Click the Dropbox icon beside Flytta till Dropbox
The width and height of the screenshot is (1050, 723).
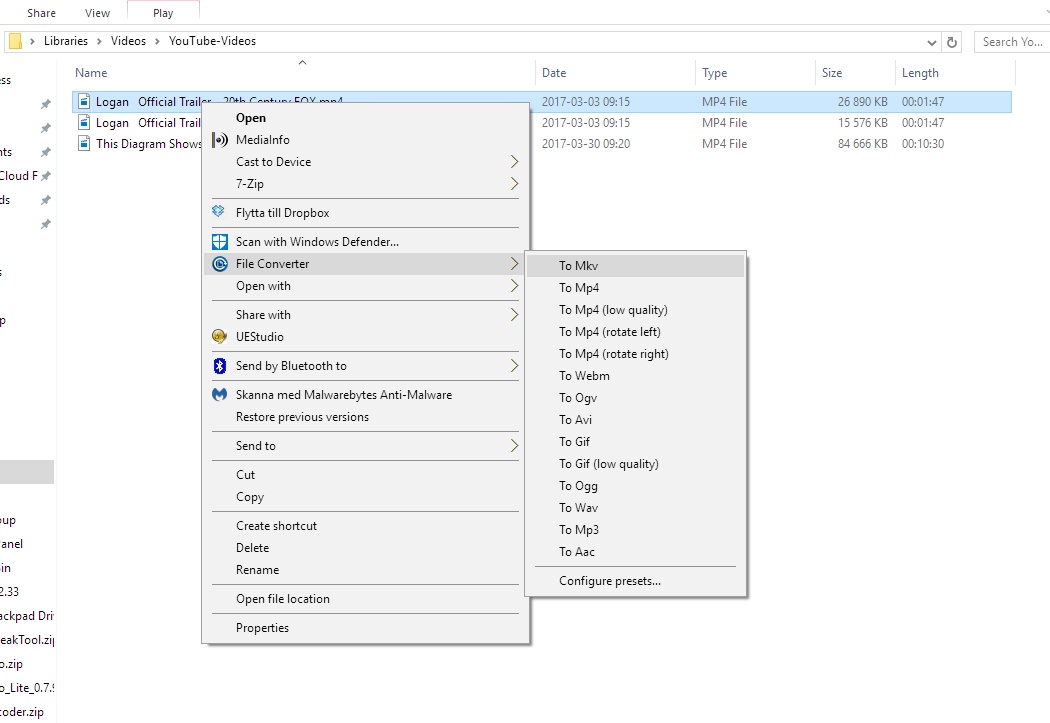pos(218,212)
